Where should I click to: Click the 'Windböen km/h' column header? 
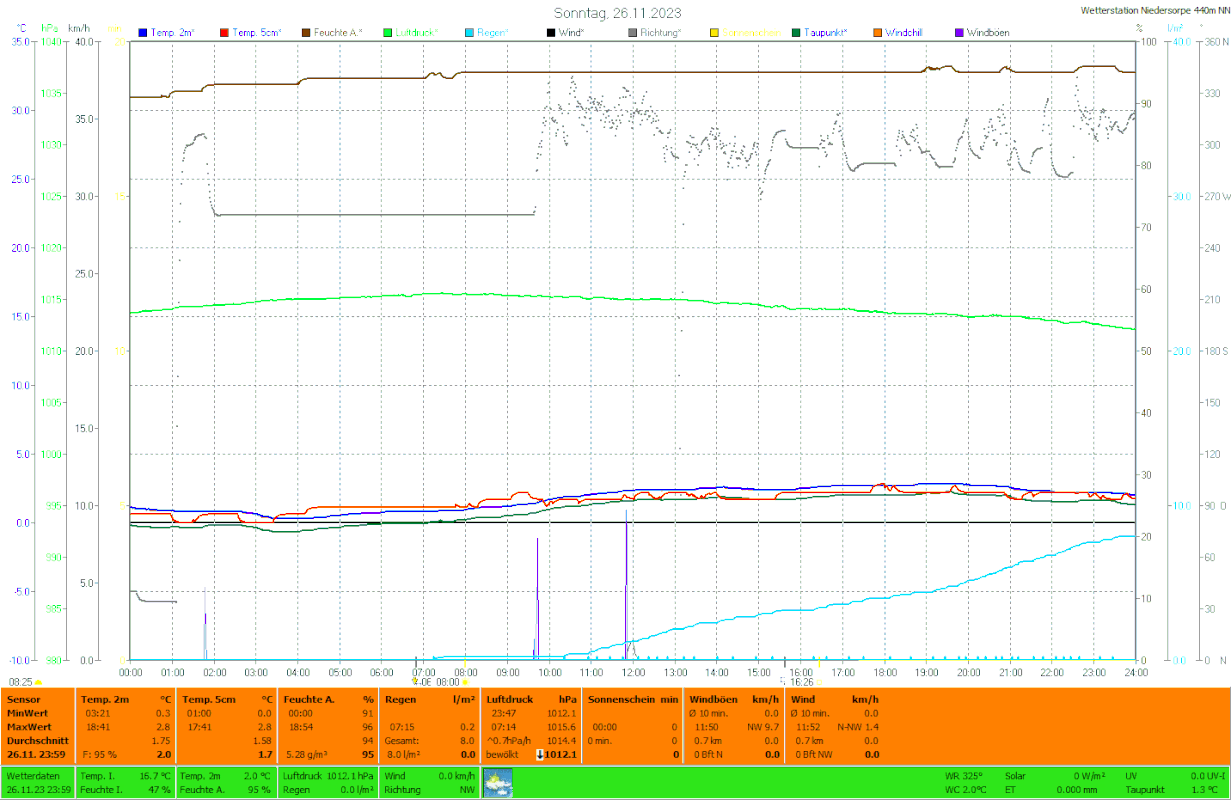[735, 700]
